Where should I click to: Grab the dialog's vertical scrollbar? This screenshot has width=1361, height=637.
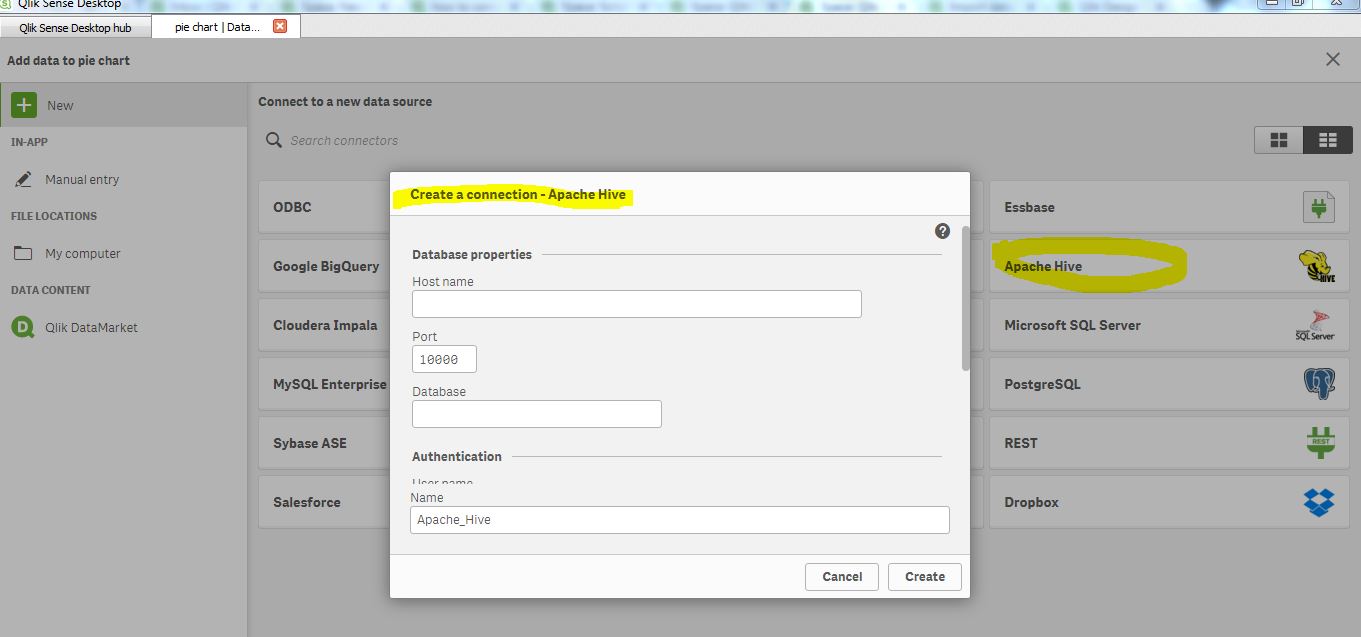[965, 298]
